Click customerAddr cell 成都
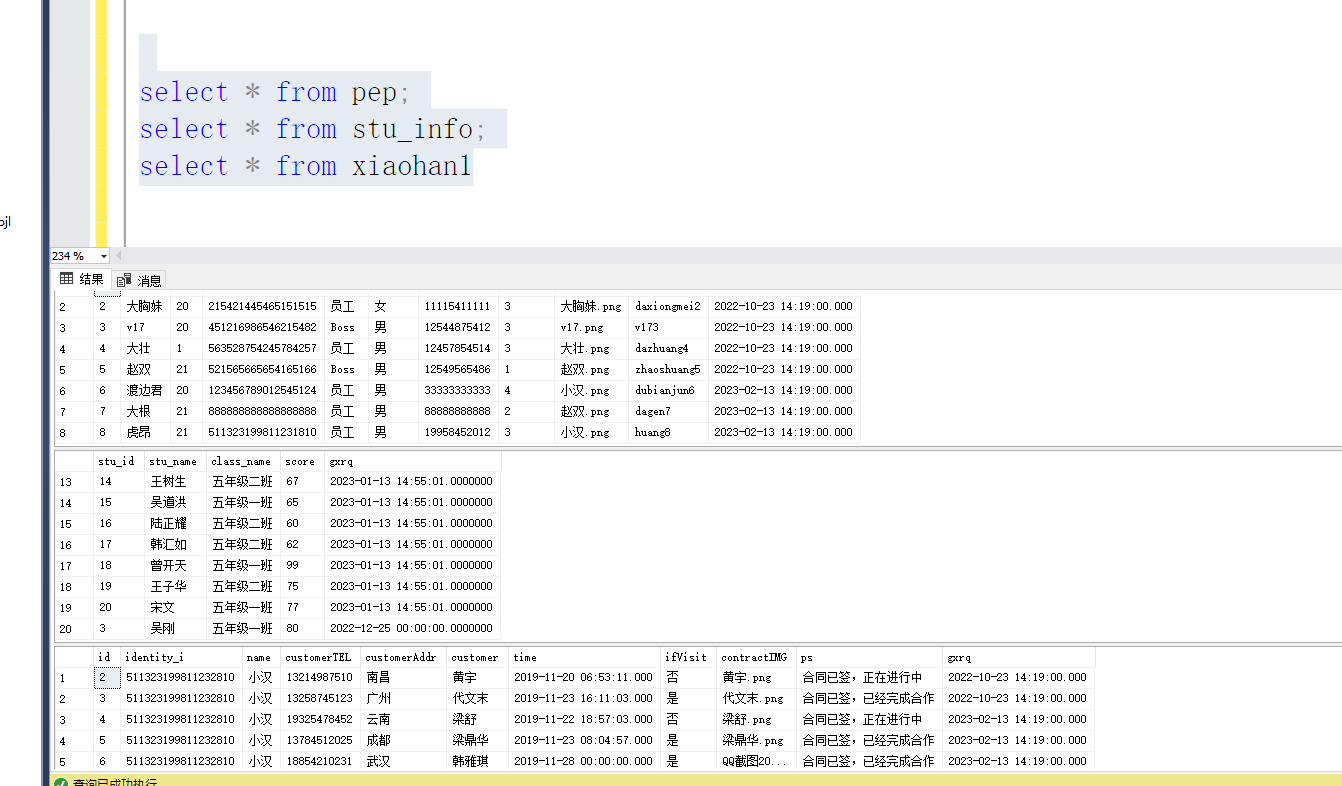Screen dimensions: 1342x786 tap(402, 740)
